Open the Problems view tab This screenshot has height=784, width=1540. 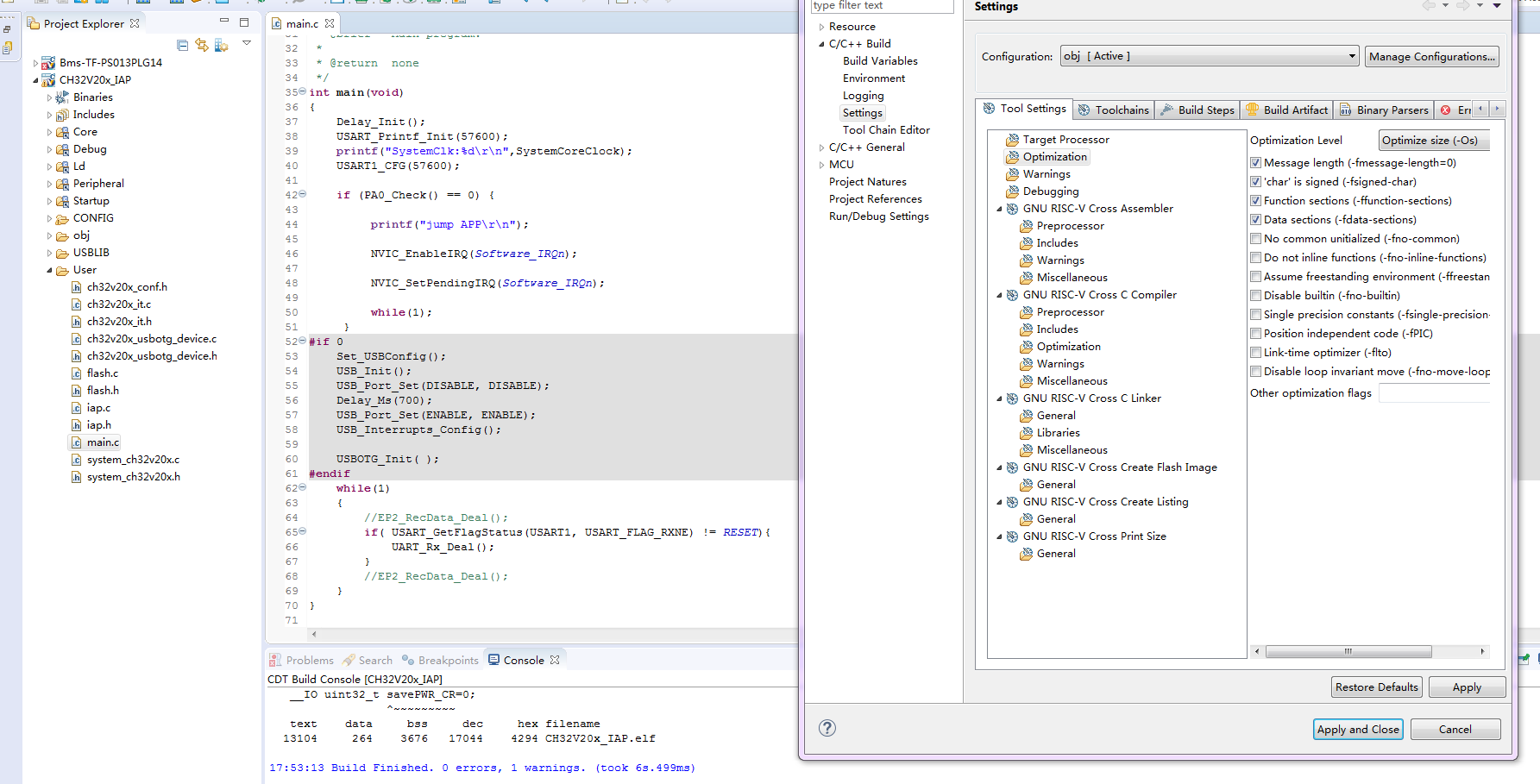[301, 660]
